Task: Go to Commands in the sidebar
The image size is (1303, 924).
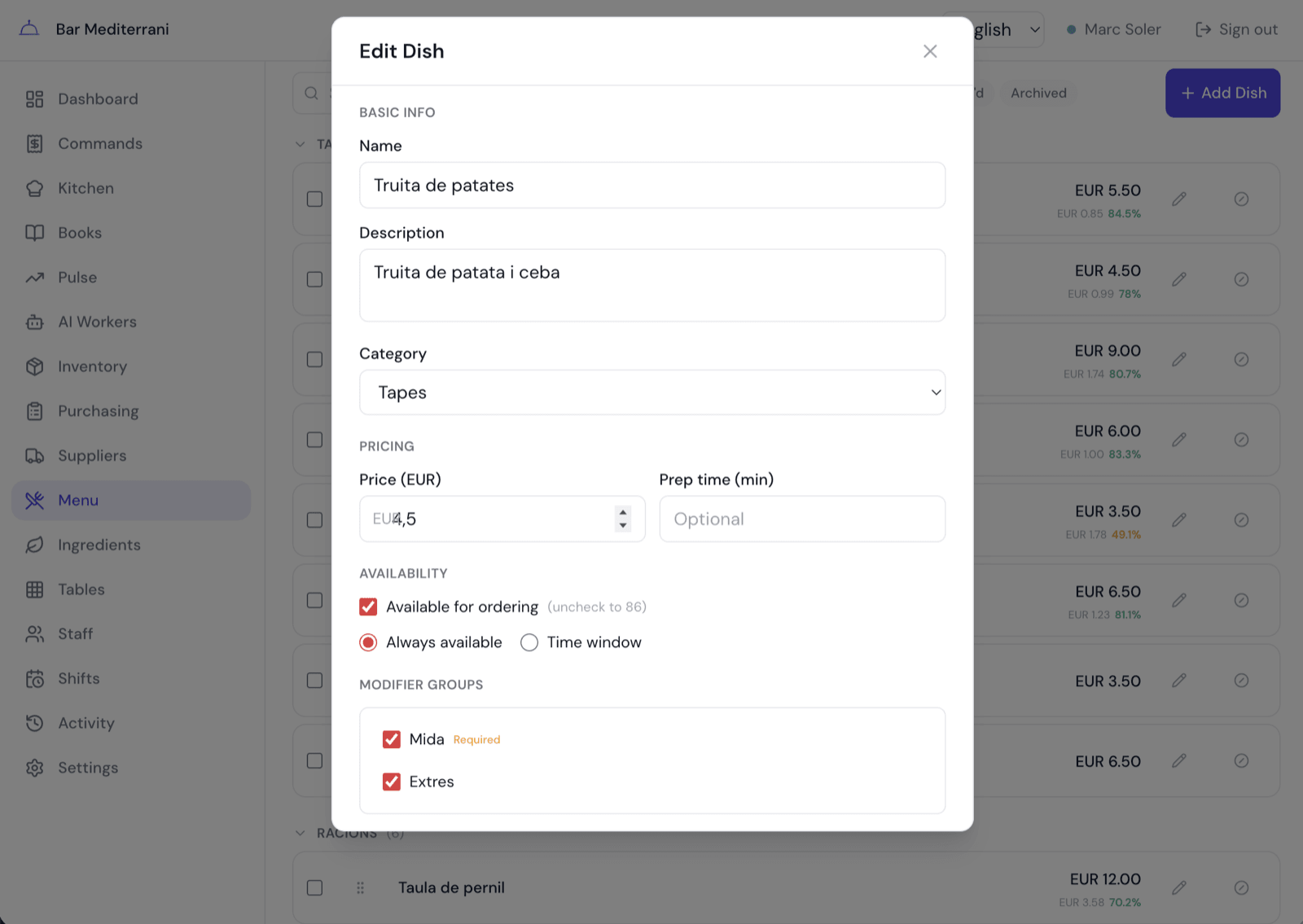Action: (x=100, y=144)
